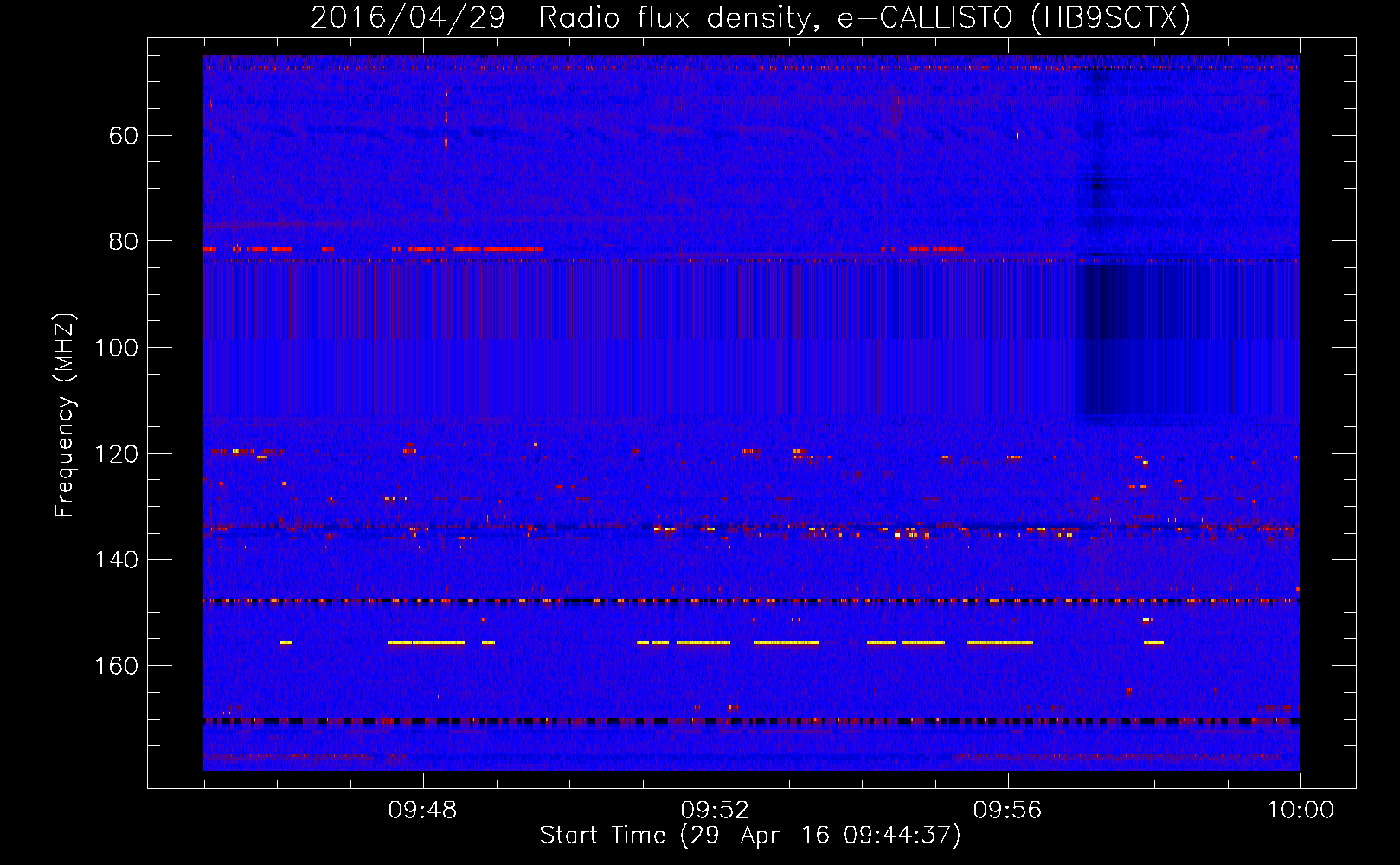Click the 09:56 time tick label
The height and width of the screenshot is (865, 1400).
pos(1007,811)
